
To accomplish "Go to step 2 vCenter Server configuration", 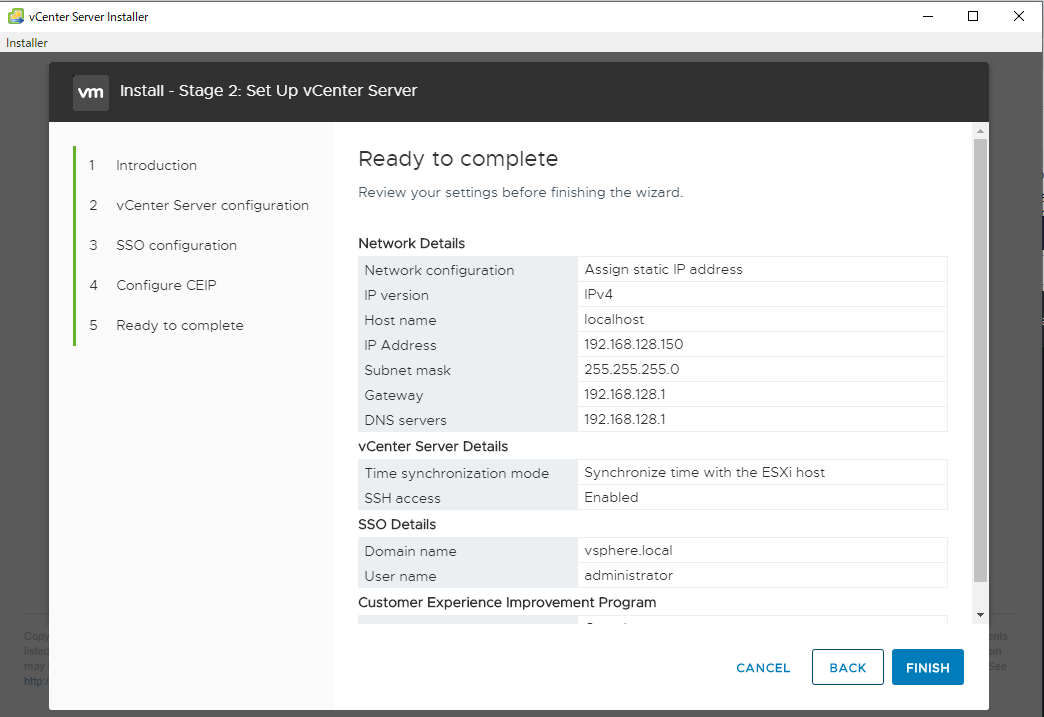I will coord(212,205).
